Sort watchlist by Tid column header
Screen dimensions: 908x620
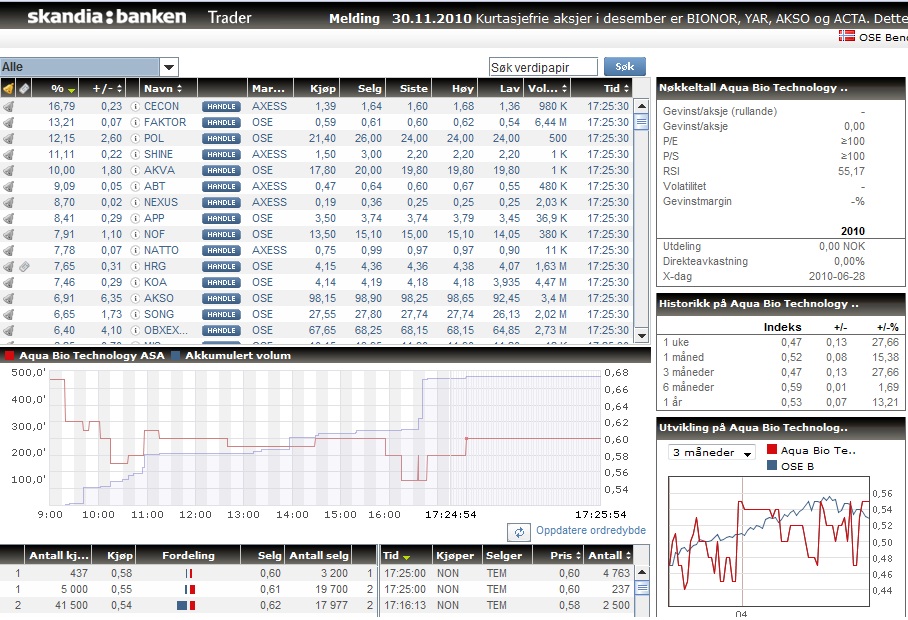(602, 89)
